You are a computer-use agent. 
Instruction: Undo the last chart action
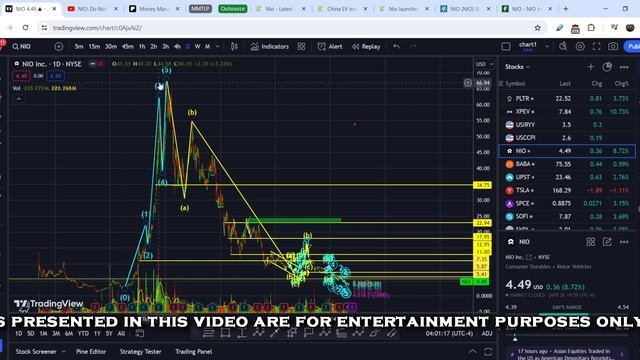[396, 47]
